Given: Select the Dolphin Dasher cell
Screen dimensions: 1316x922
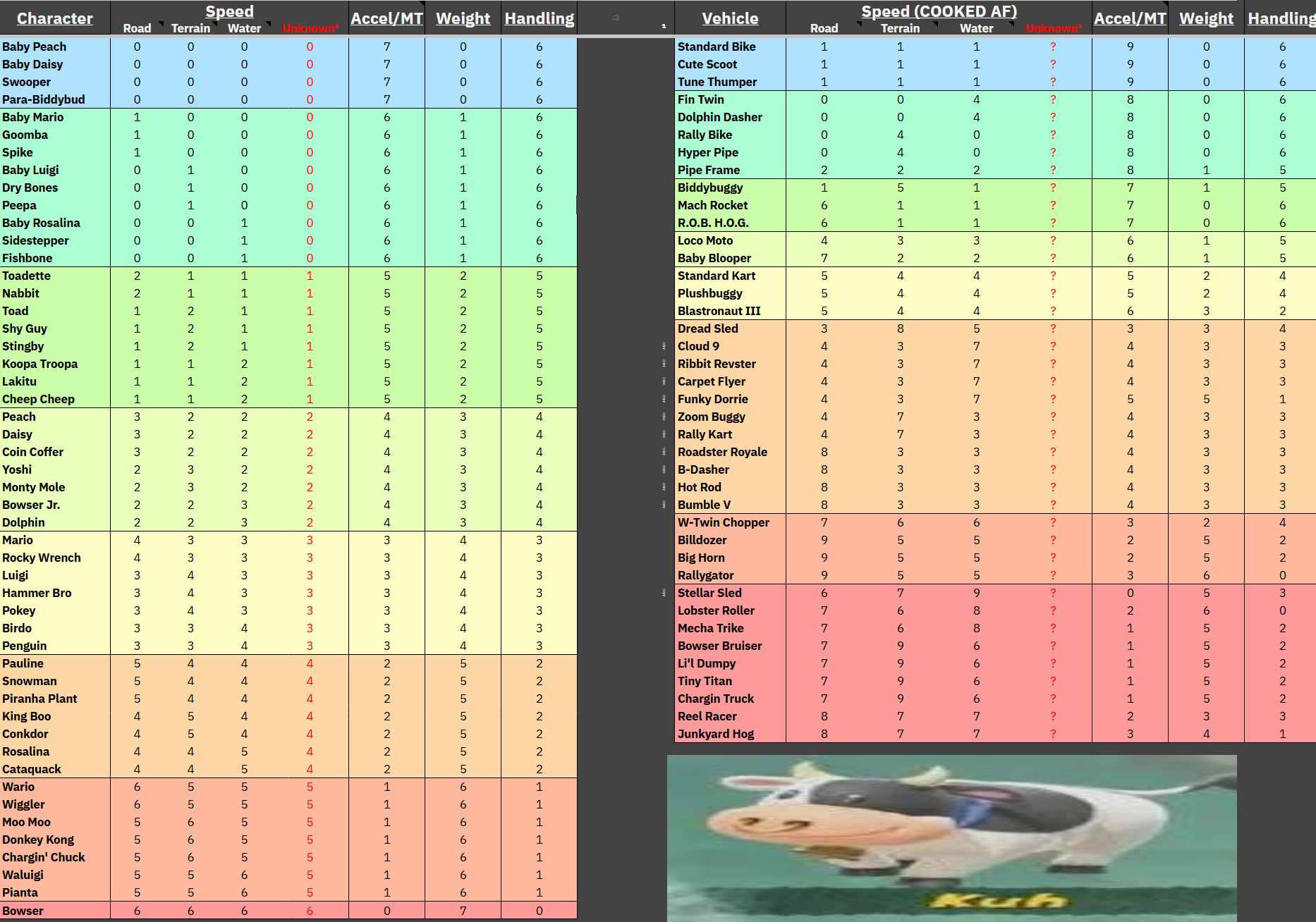Looking at the screenshot, I should [730, 117].
